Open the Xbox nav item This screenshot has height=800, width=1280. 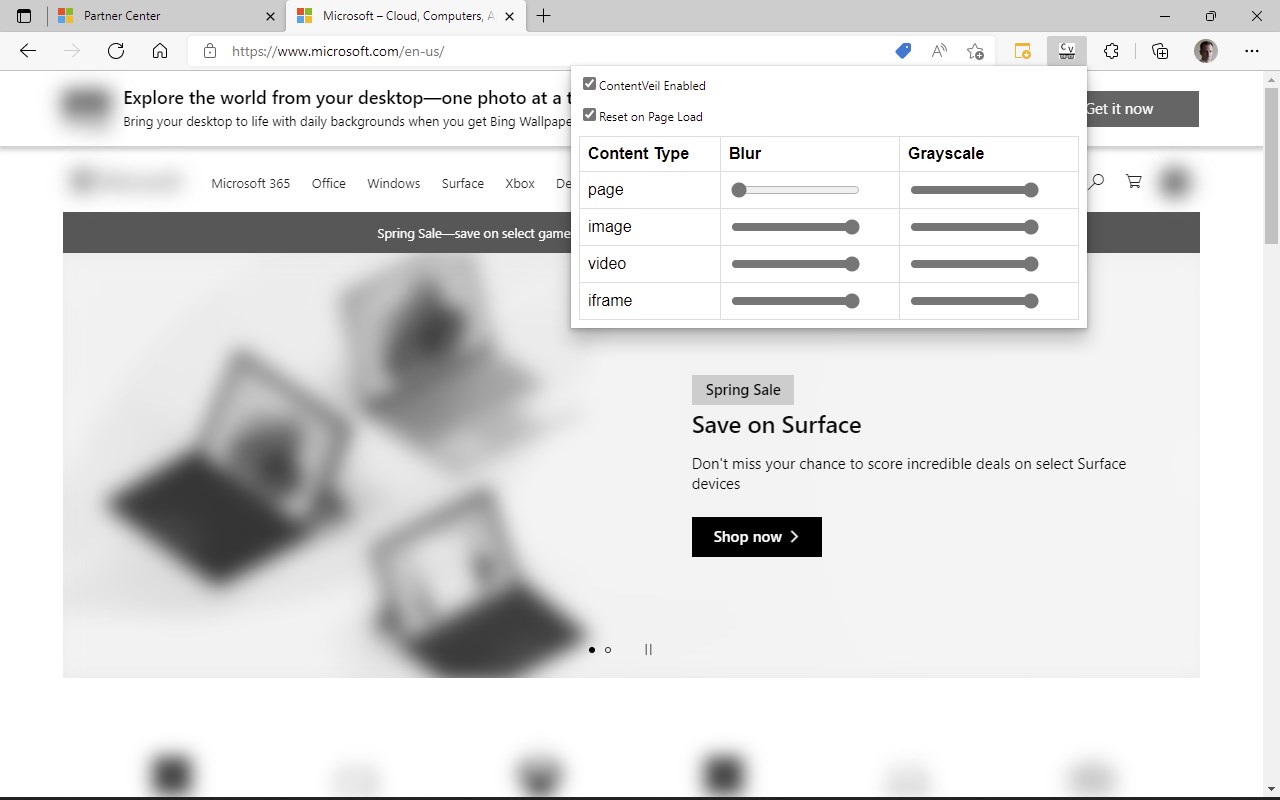pyautogui.click(x=520, y=183)
